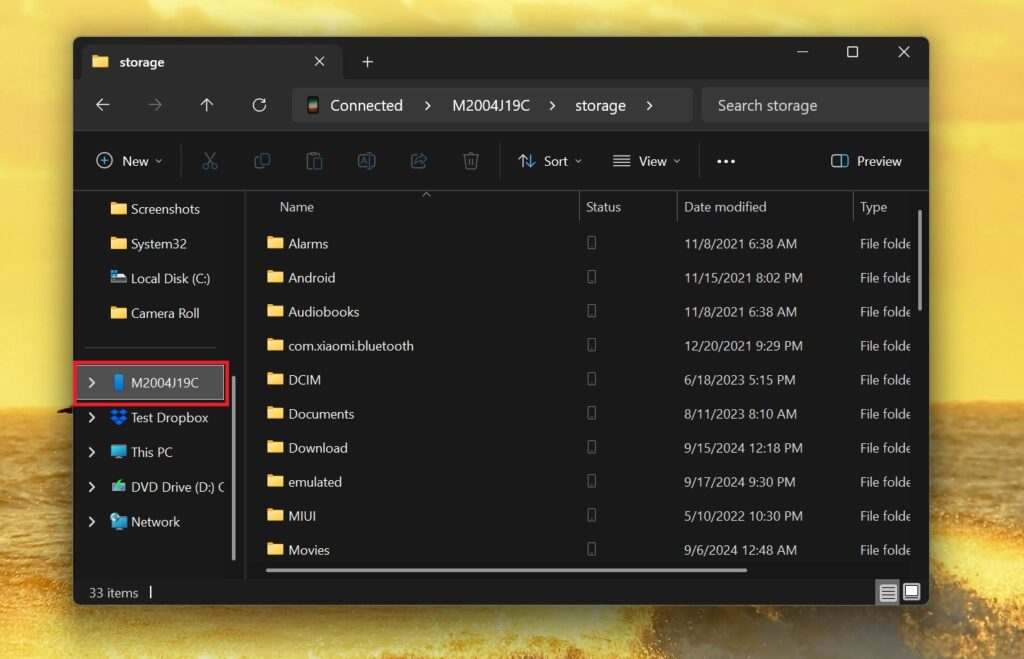
Task: Switch to details view using bottom-right toggle
Action: click(x=887, y=592)
